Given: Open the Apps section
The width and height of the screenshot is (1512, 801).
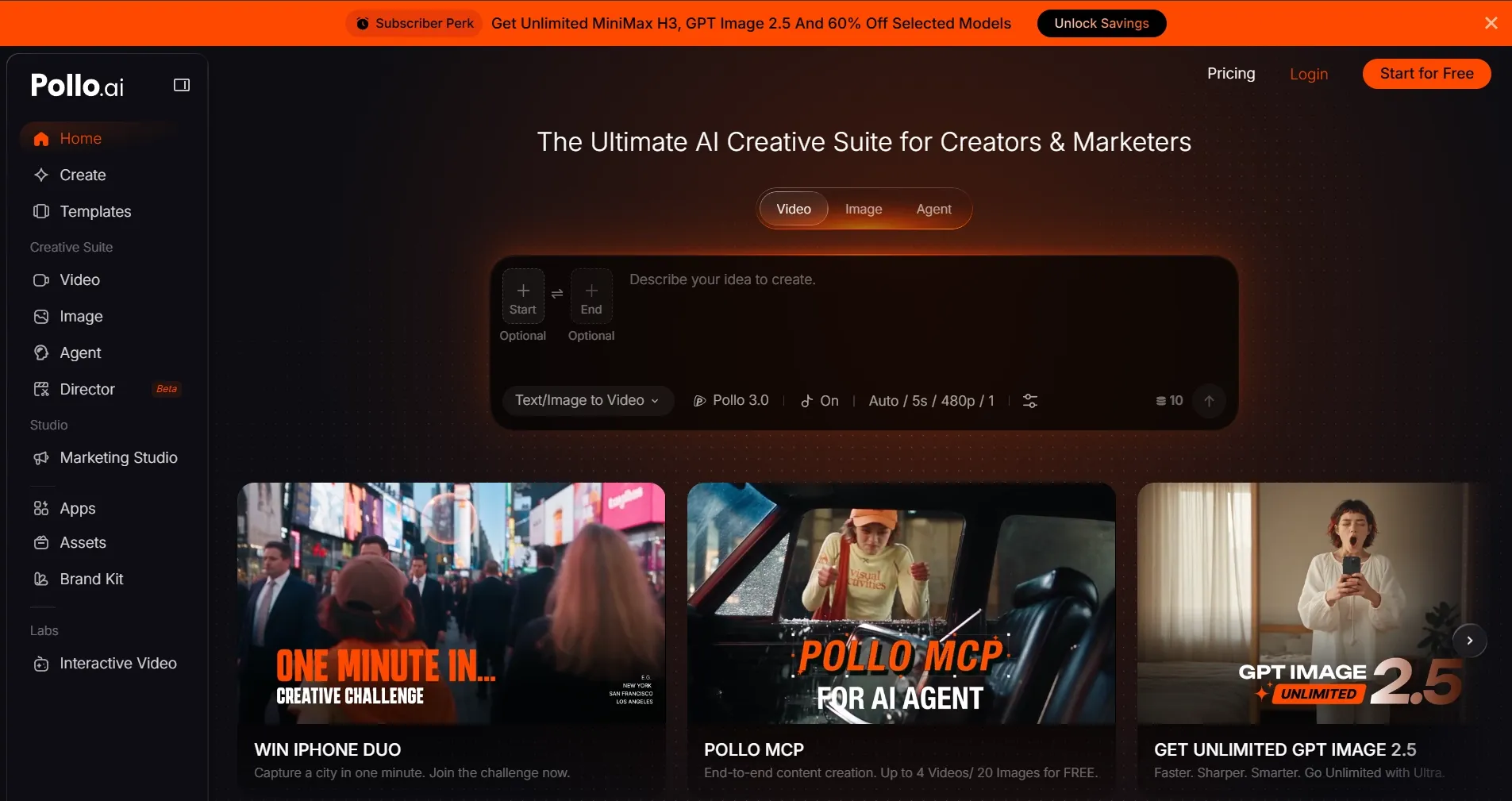Looking at the screenshot, I should tap(107, 508).
